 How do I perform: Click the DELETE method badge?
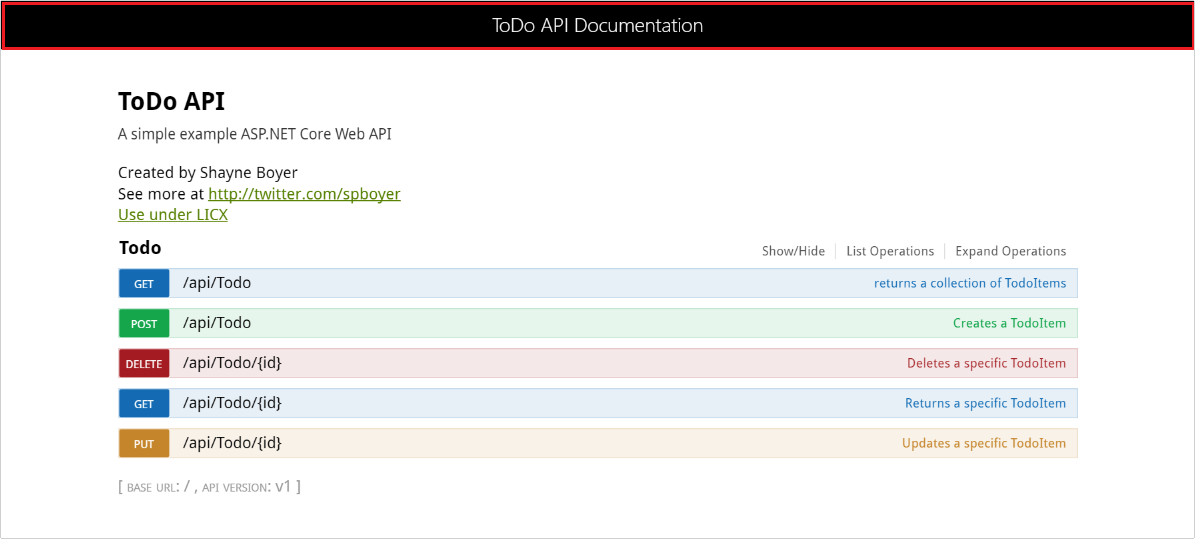pos(144,364)
